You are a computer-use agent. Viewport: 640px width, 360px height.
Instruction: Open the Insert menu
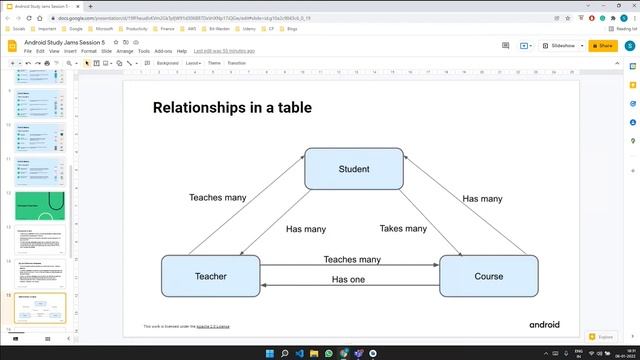point(70,51)
